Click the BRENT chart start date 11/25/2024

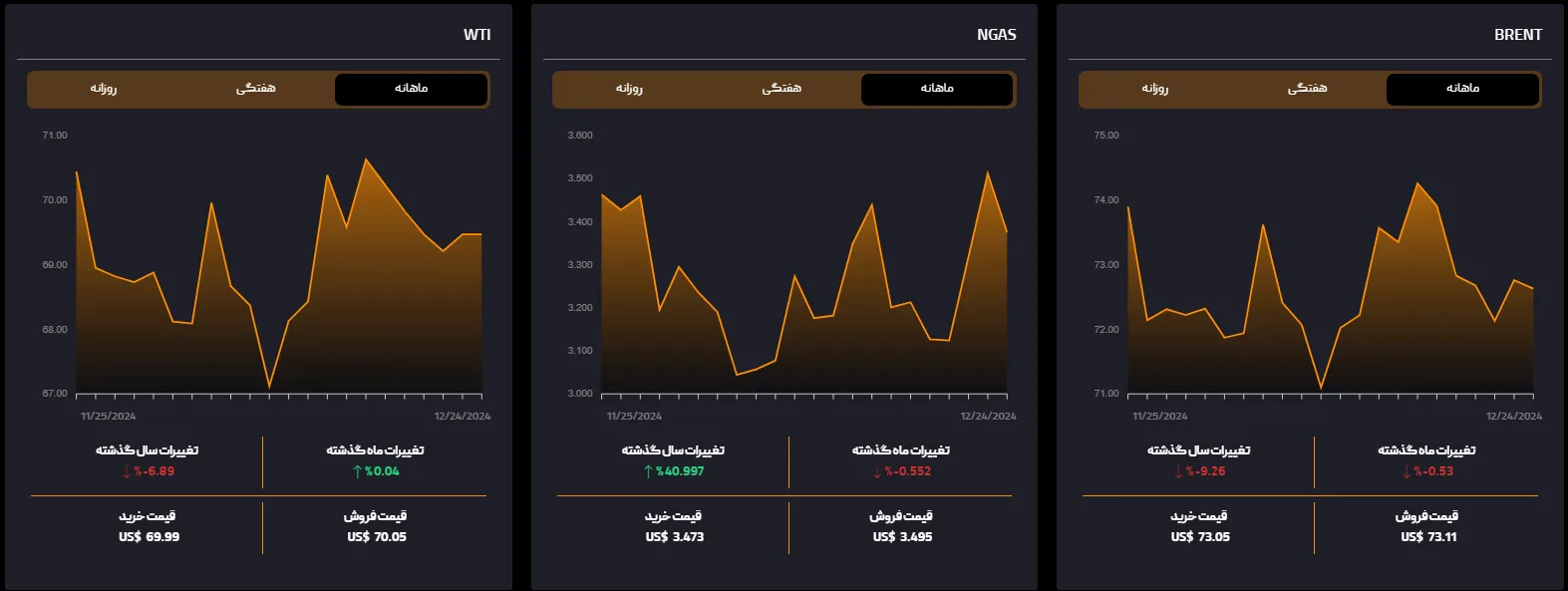pos(1159,417)
